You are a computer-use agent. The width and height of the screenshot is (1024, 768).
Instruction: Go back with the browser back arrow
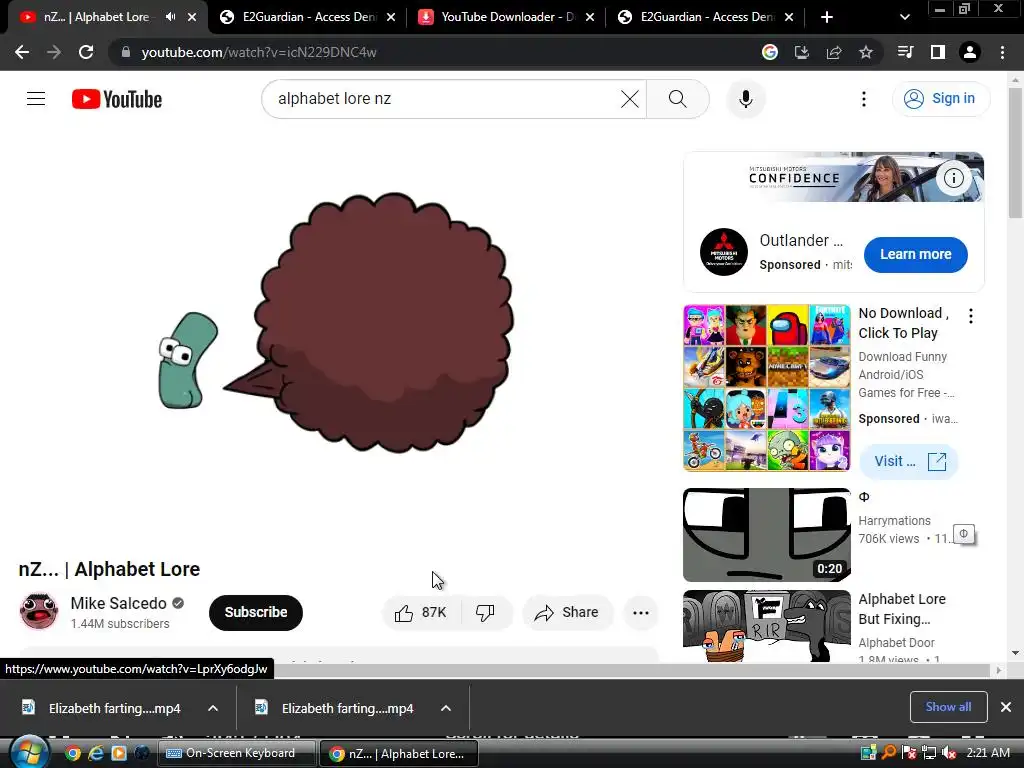22,52
